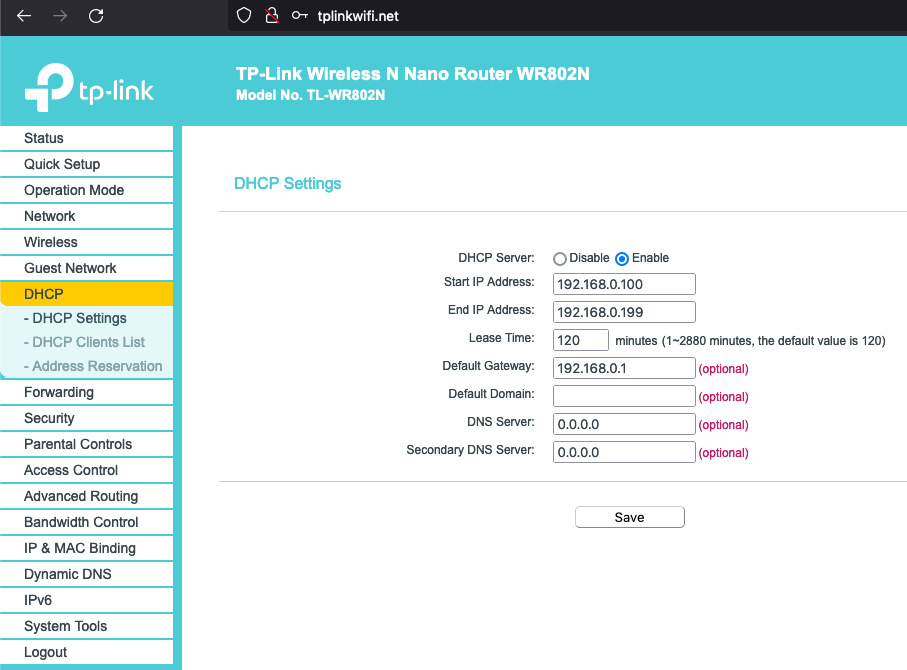Click the browser back arrow
The width and height of the screenshot is (907, 670).
click(x=24, y=16)
